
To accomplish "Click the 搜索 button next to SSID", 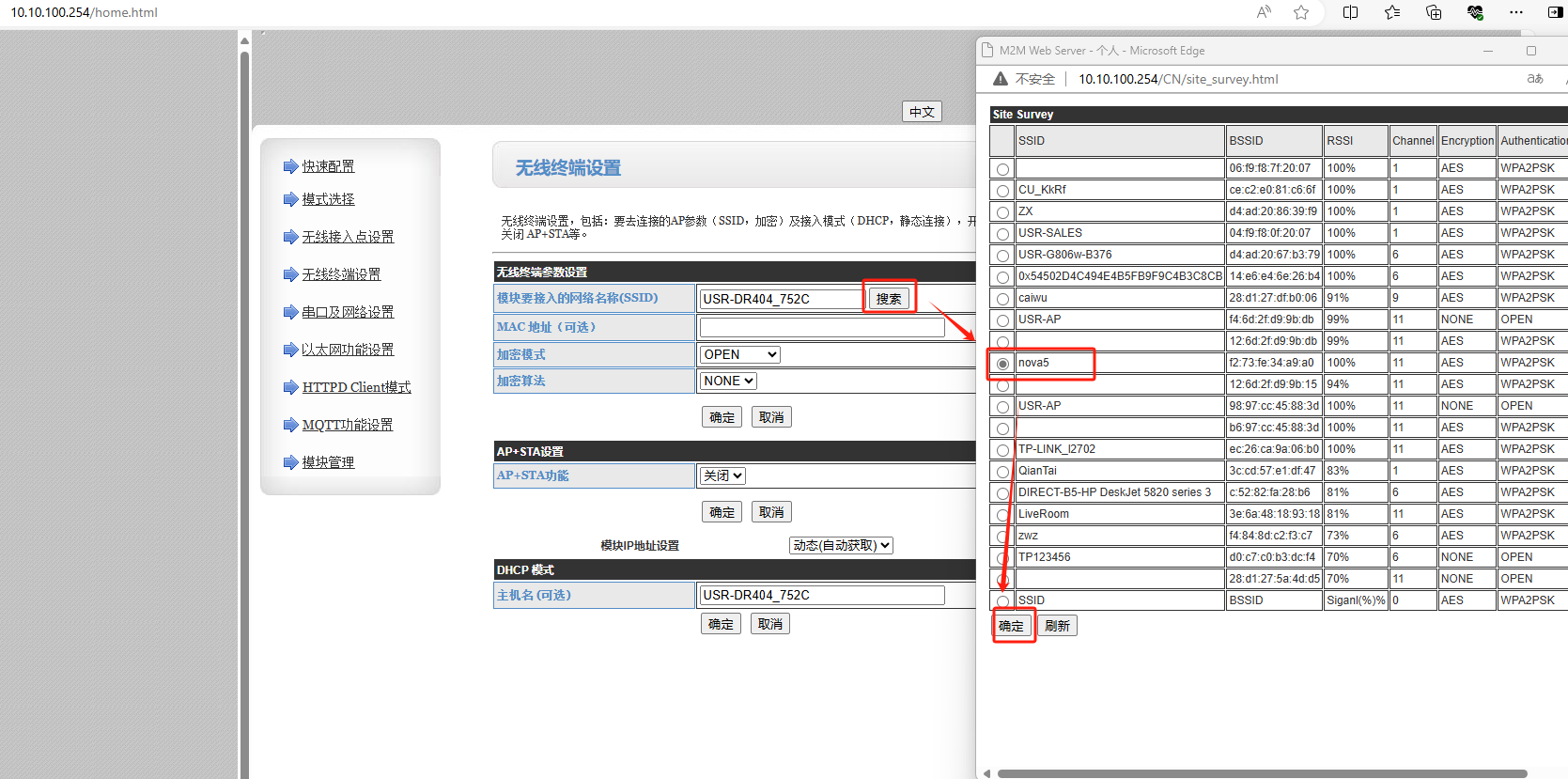I will click(888, 299).
